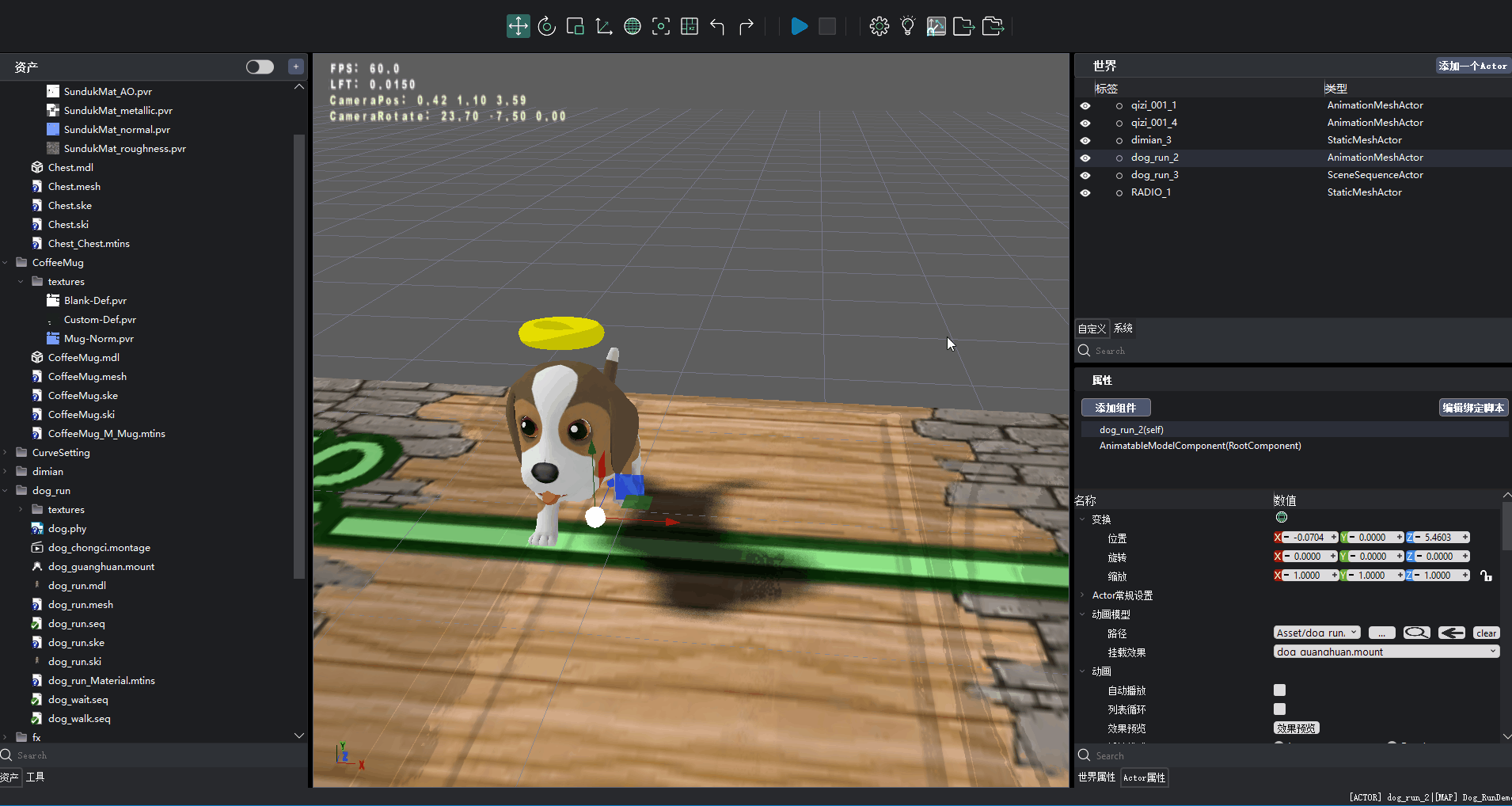Toggle the scale lock icon
Viewport: 1512px width, 806px height.
tap(1486, 576)
